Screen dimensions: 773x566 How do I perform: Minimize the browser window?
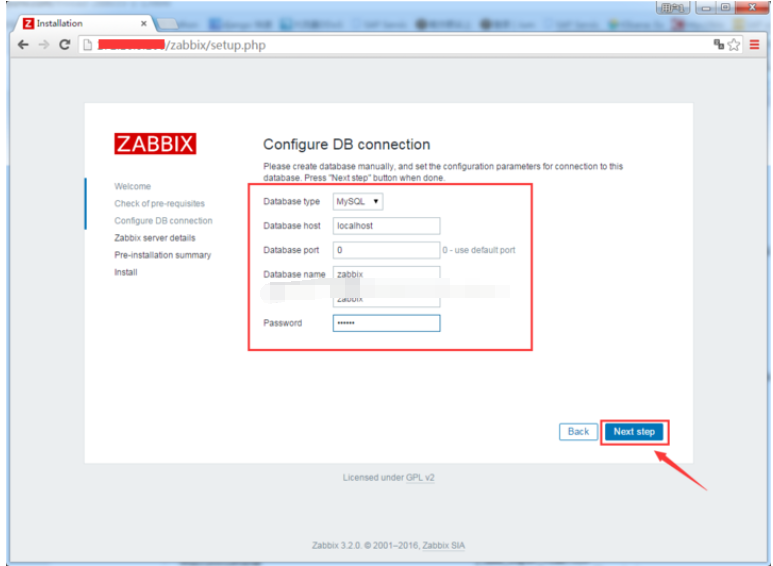(x=706, y=7)
